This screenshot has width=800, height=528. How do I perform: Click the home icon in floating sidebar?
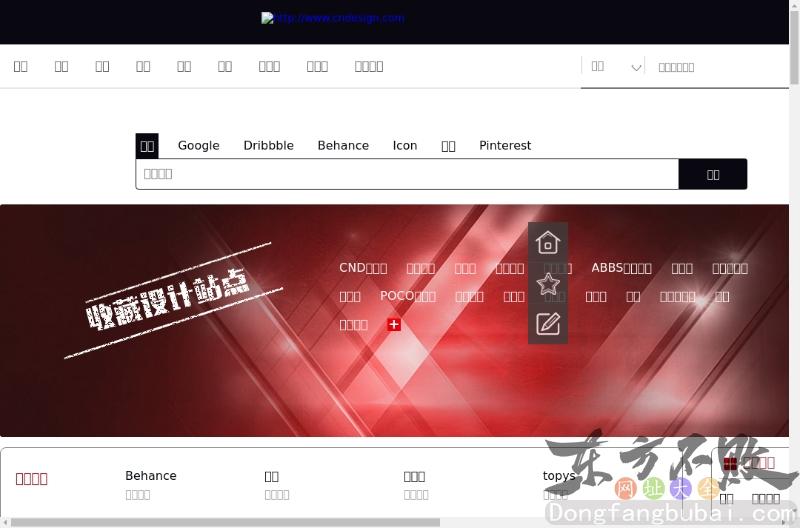547,243
